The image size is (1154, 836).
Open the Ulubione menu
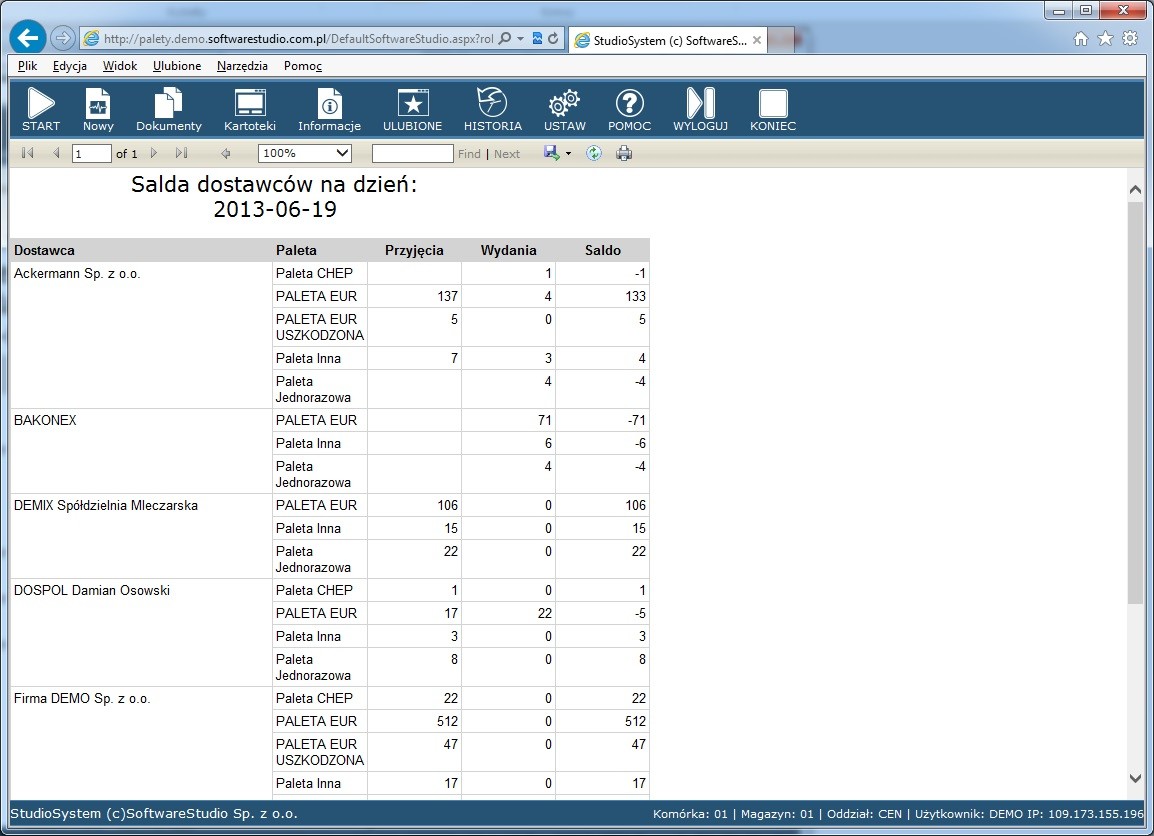coord(177,65)
